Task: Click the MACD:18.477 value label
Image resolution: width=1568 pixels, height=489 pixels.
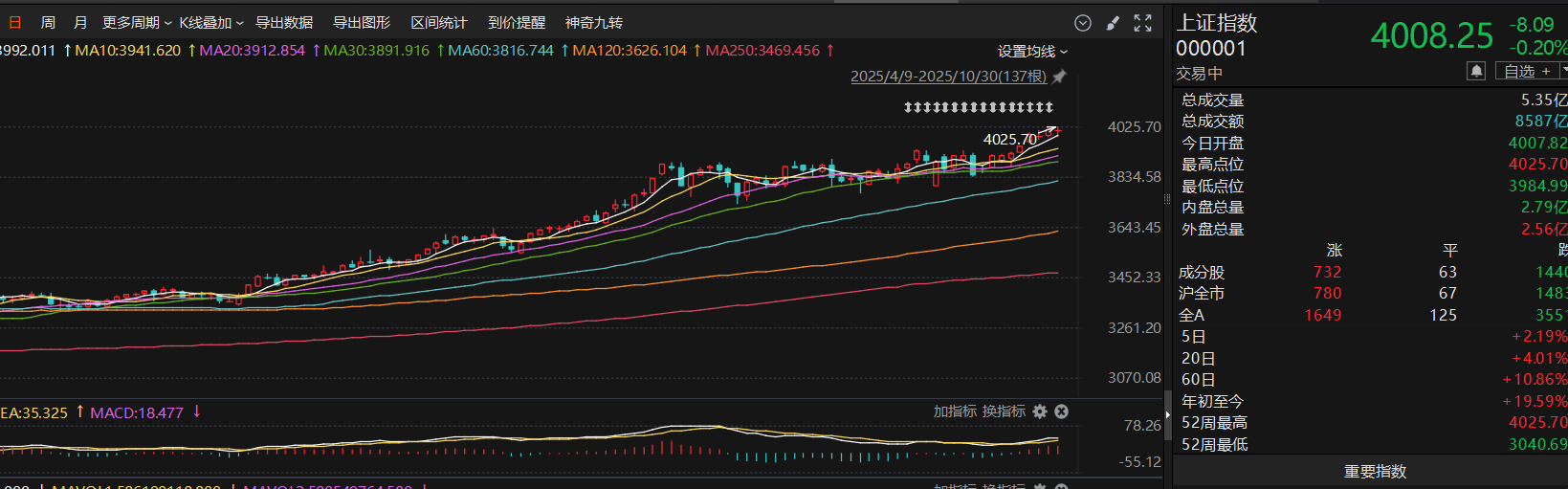Action: coord(137,412)
